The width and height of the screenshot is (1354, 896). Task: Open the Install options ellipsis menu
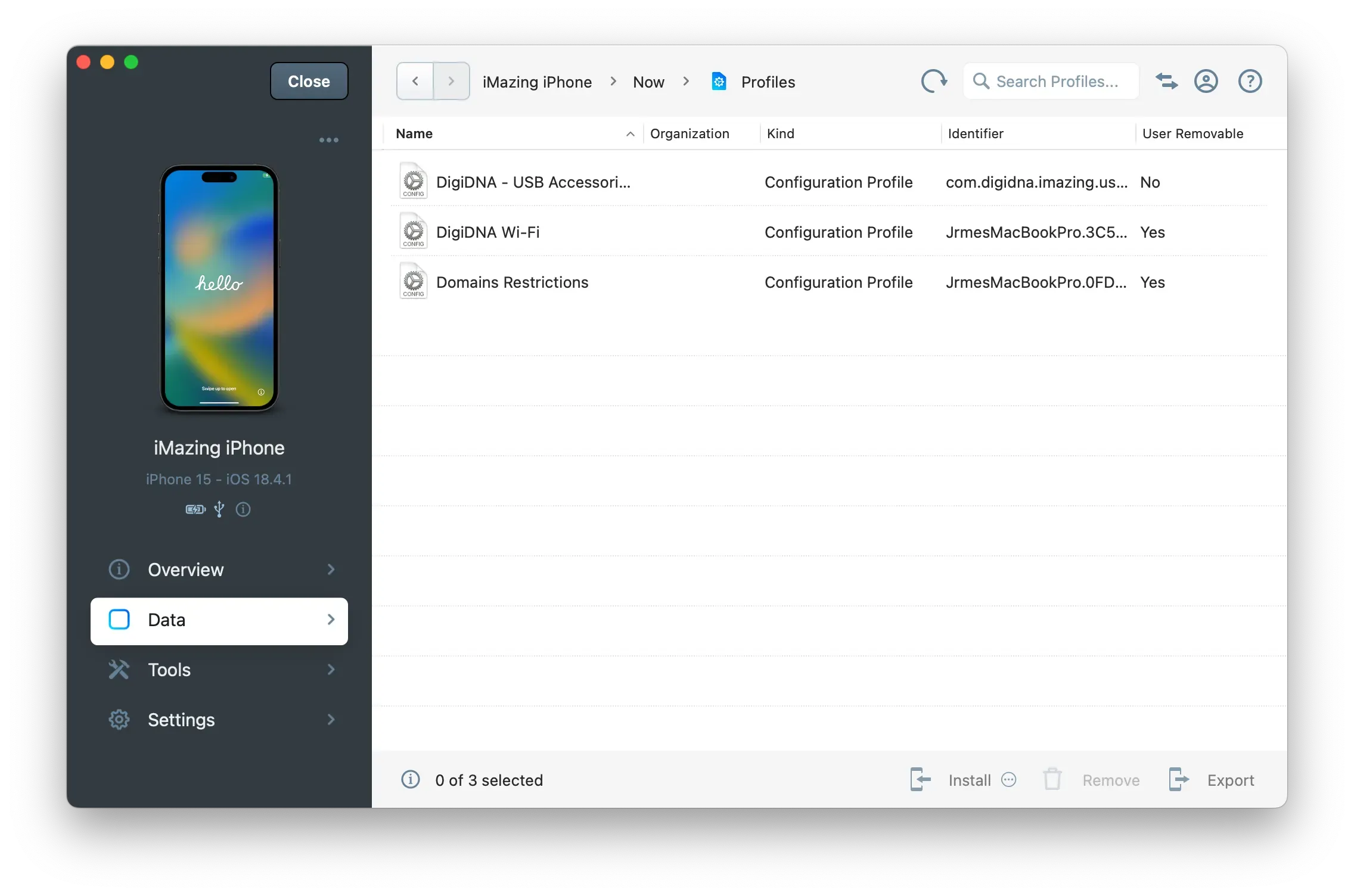[x=1008, y=779]
